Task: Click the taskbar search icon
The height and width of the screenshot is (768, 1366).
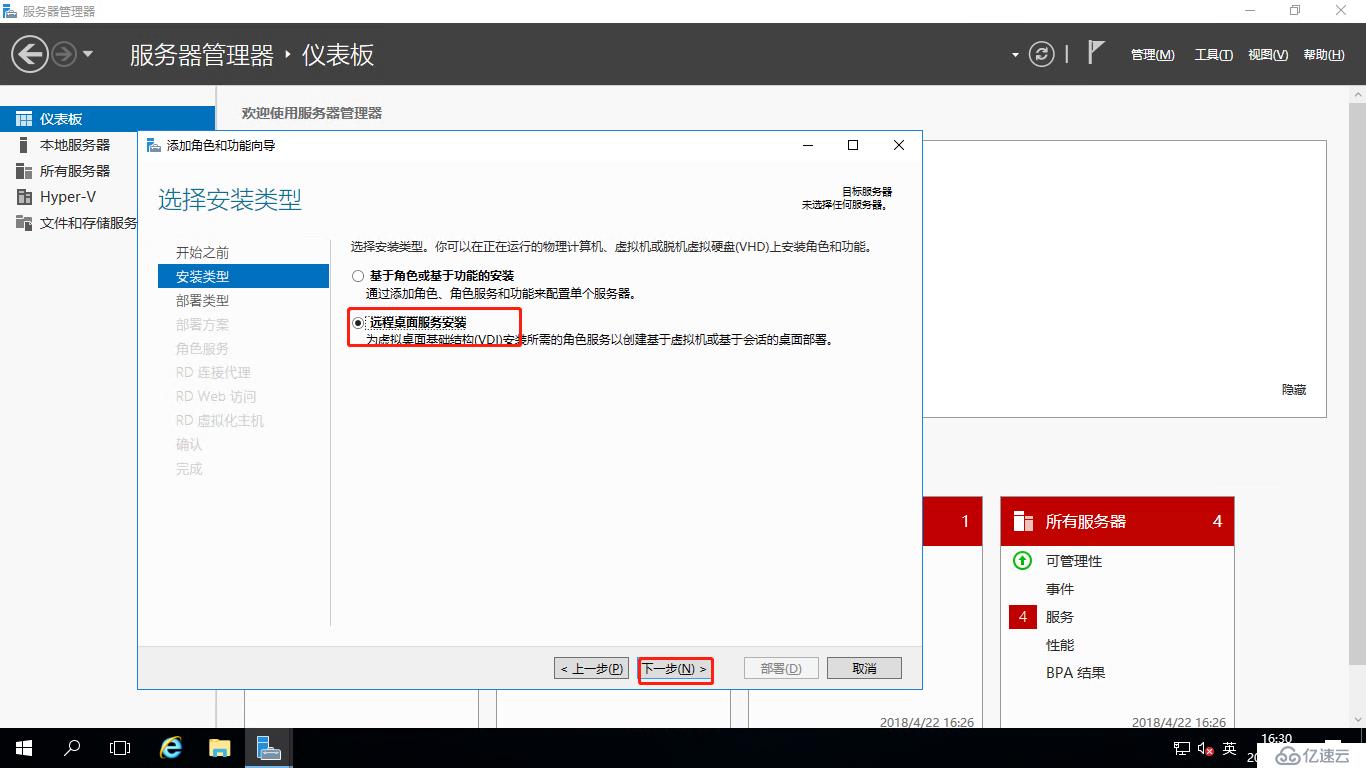Action: (72, 748)
